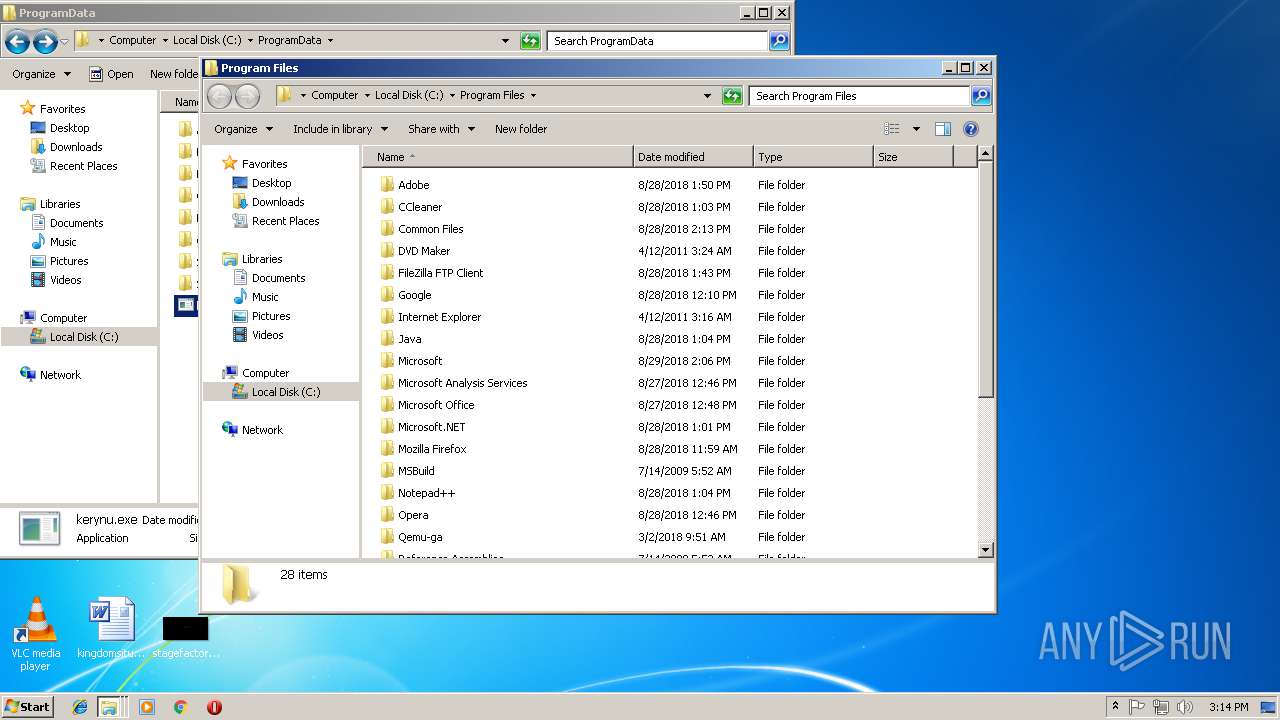Open media player taskbar icon
Viewport: 1280px width, 720px height.
[146, 707]
